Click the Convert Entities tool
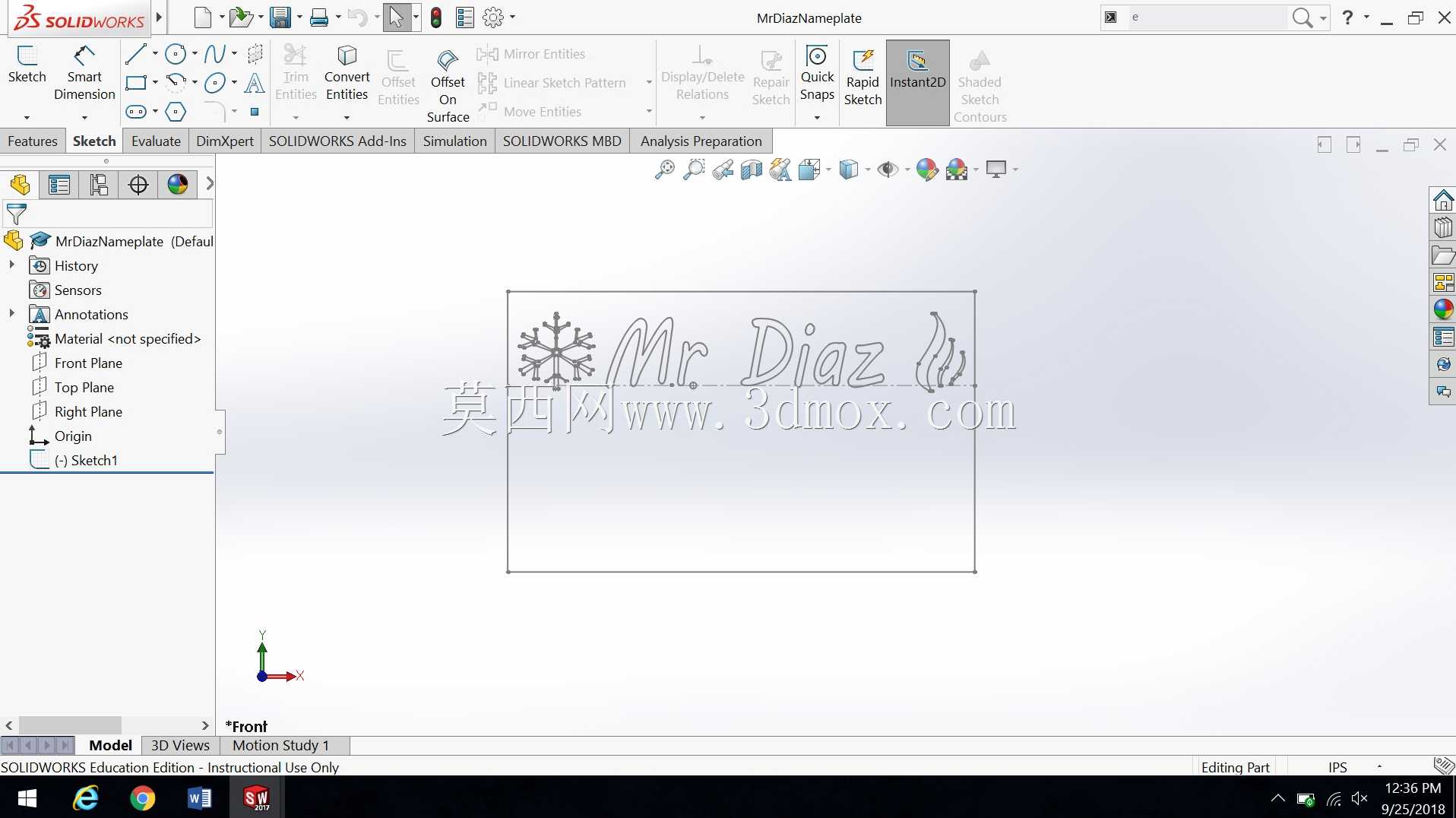 pyautogui.click(x=347, y=73)
